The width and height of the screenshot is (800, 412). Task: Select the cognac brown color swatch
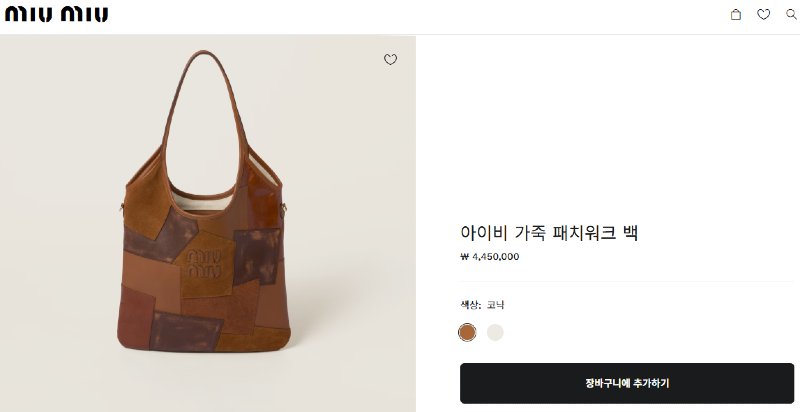467,332
